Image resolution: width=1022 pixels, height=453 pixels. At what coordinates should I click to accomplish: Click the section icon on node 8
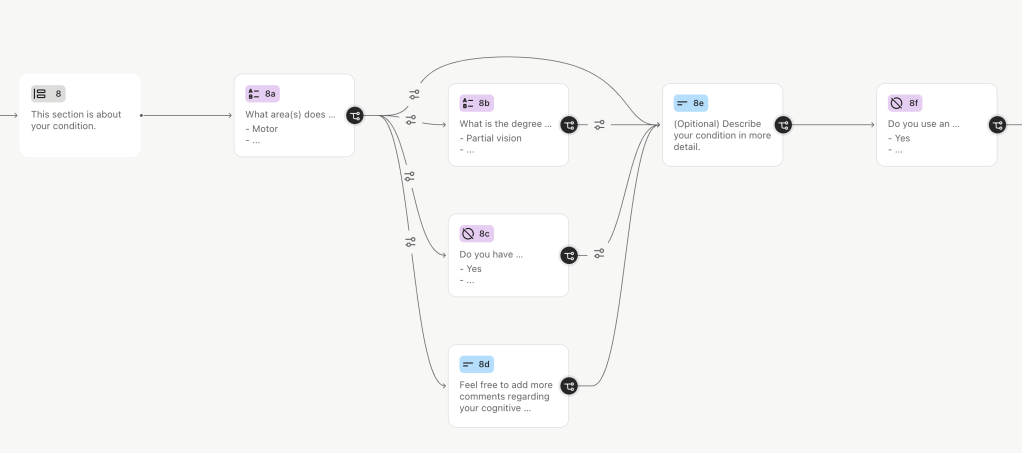click(x=40, y=94)
